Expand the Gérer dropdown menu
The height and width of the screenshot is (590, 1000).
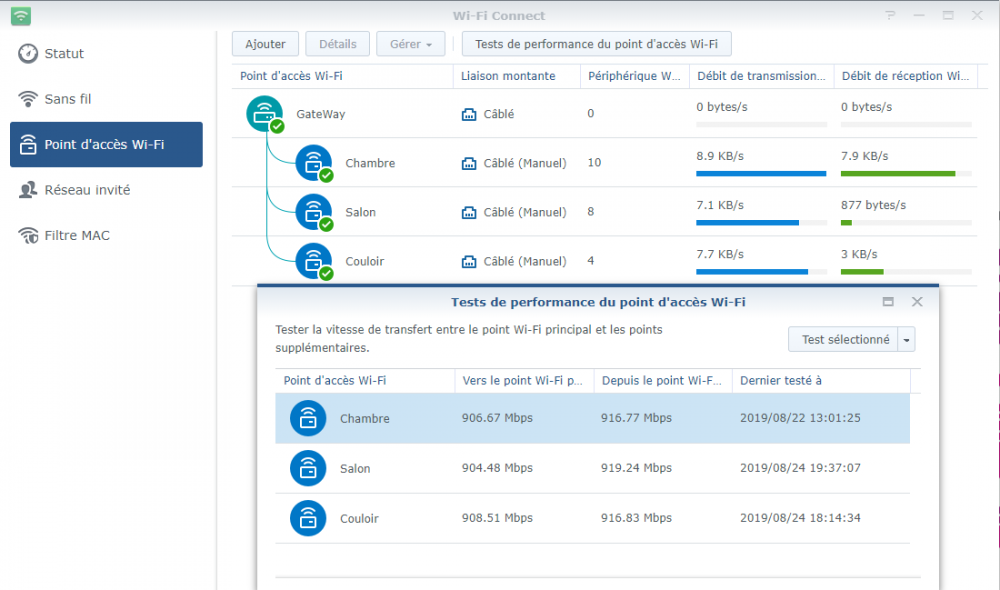pyautogui.click(x=411, y=44)
